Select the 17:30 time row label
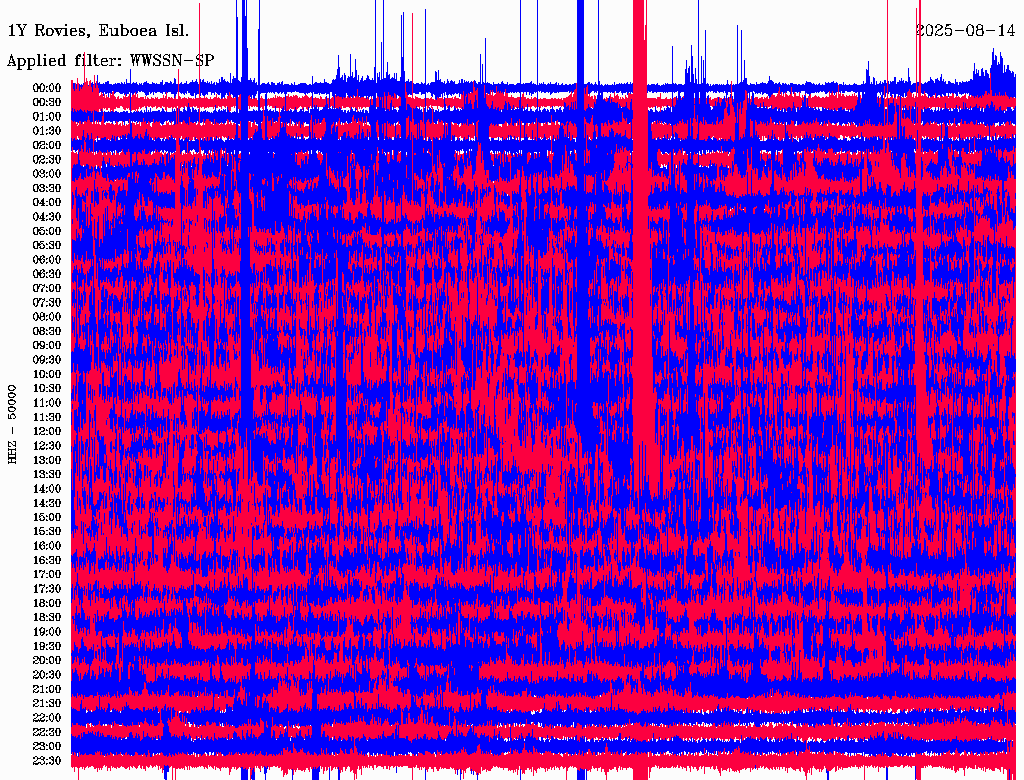 click(47, 589)
